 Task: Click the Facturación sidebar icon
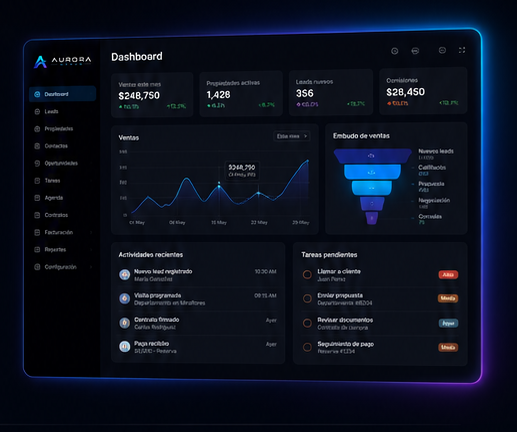(37, 232)
